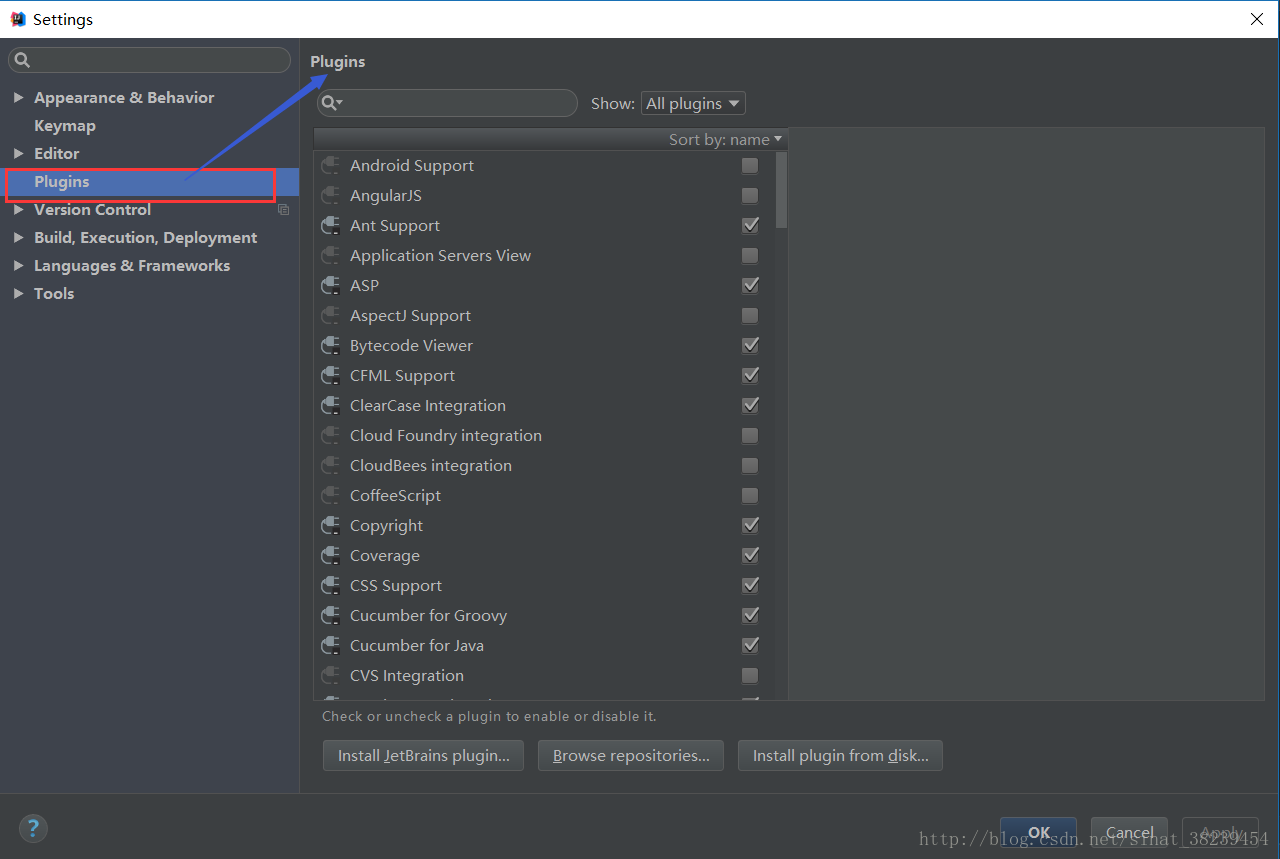Uncheck the ASP plugin checkbox
Screen dimensions: 1280x859
[x=750, y=286]
